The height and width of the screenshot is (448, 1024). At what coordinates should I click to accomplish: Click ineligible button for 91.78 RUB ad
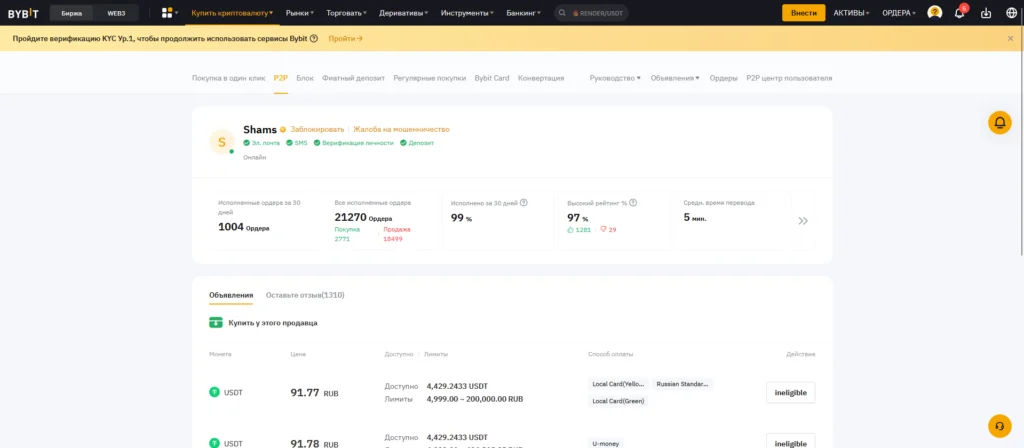[x=790, y=443]
